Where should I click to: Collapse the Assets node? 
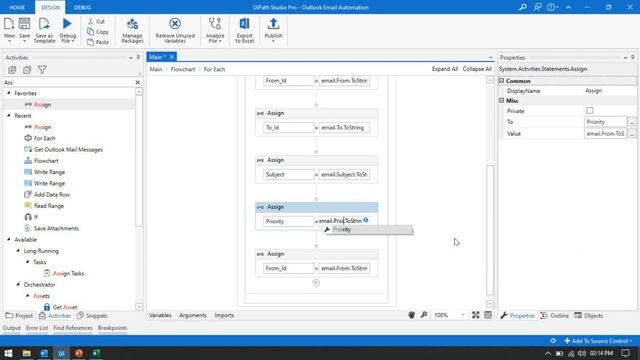pyautogui.click(x=27, y=296)
